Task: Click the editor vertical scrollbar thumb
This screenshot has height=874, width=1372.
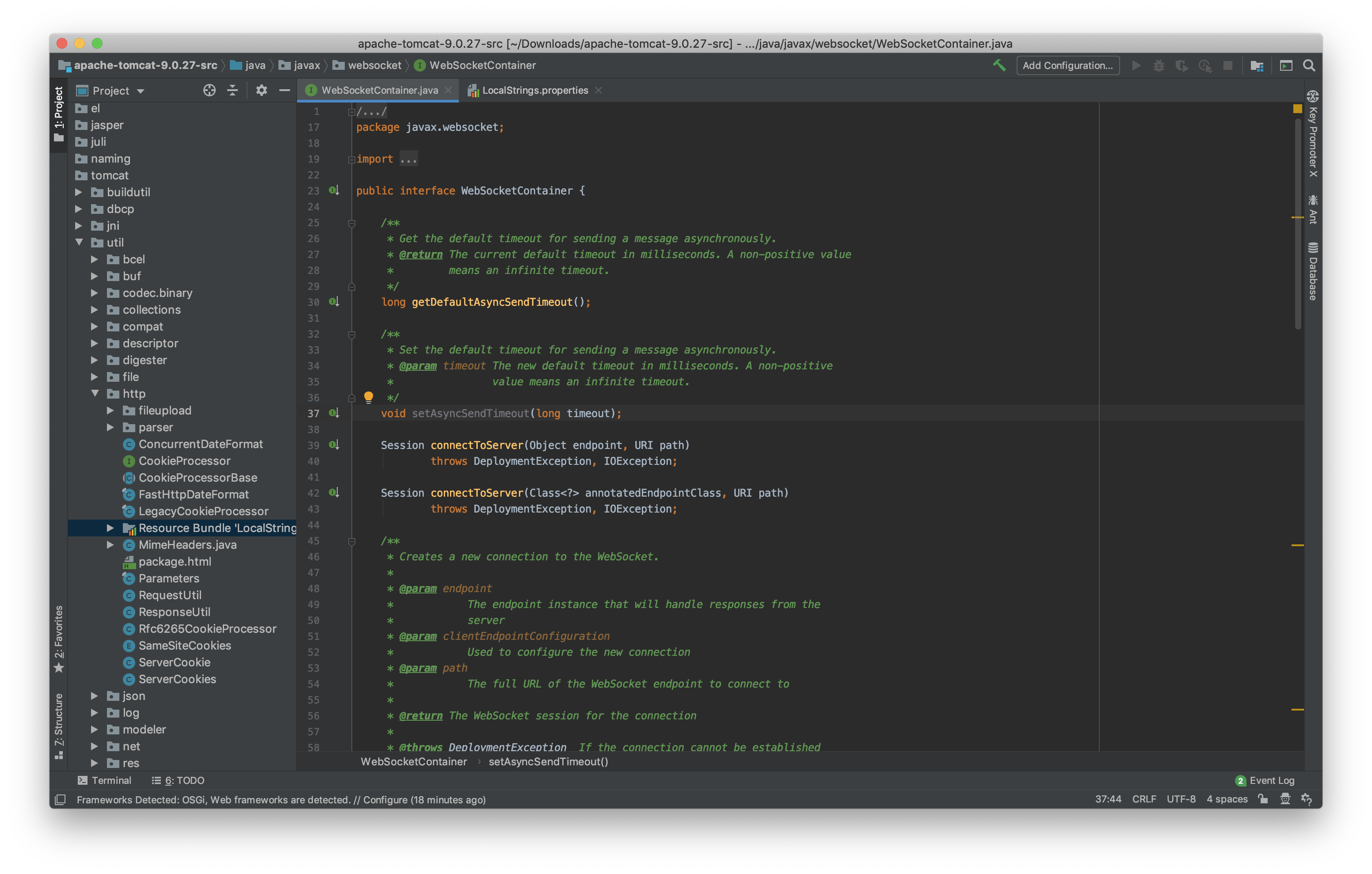Action: tap(1299, 224)
